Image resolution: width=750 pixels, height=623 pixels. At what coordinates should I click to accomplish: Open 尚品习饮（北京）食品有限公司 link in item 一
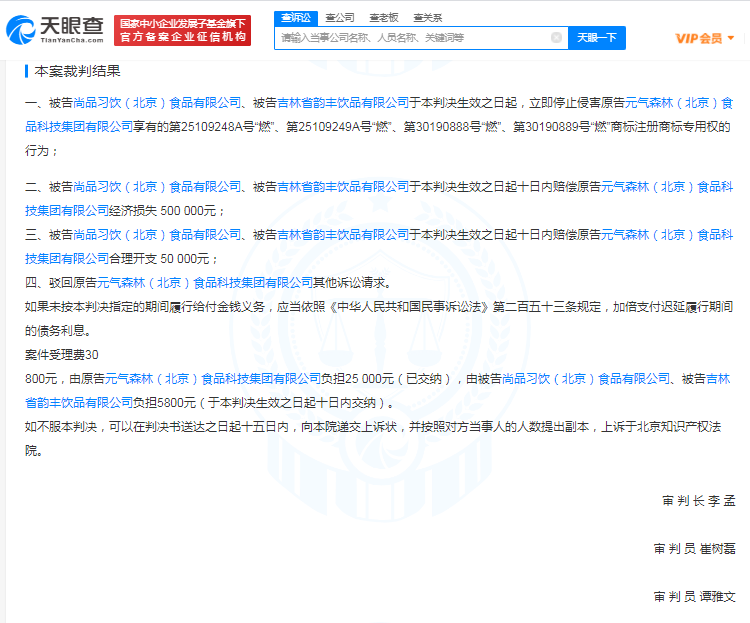[157, 103]
